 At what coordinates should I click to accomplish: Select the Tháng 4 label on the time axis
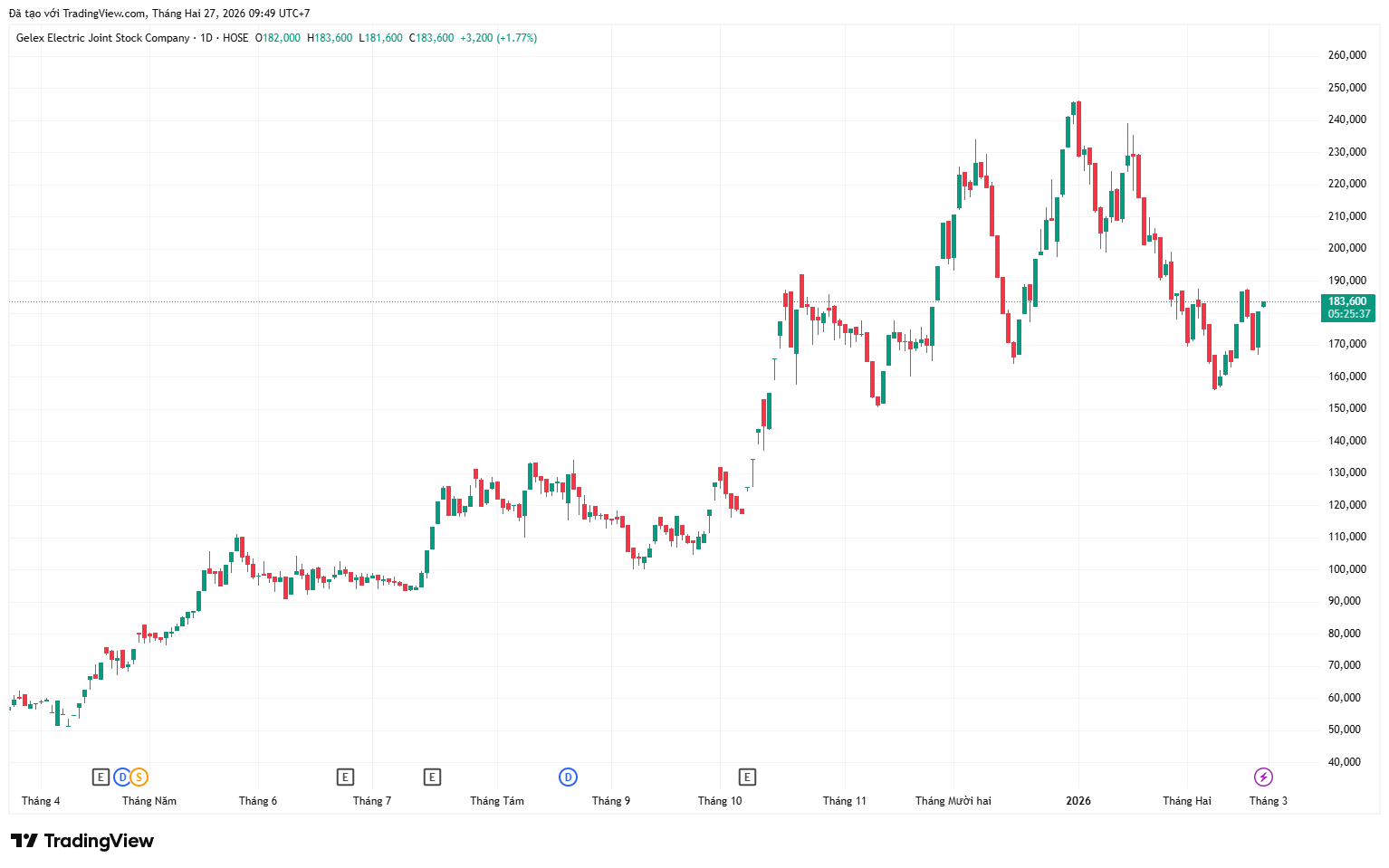[x=41, y=801]
